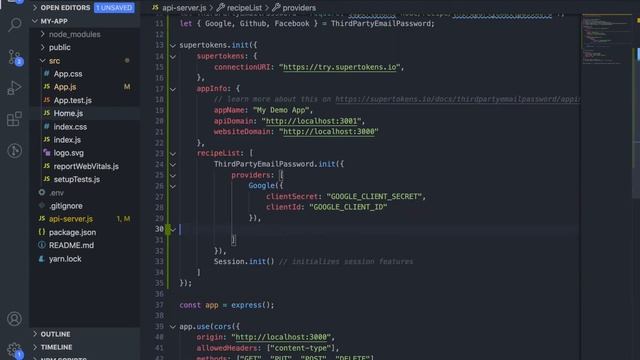The image size is (640, 360).
Task: Open the supertokens.io docs comment link
Action: coord(457,99)
